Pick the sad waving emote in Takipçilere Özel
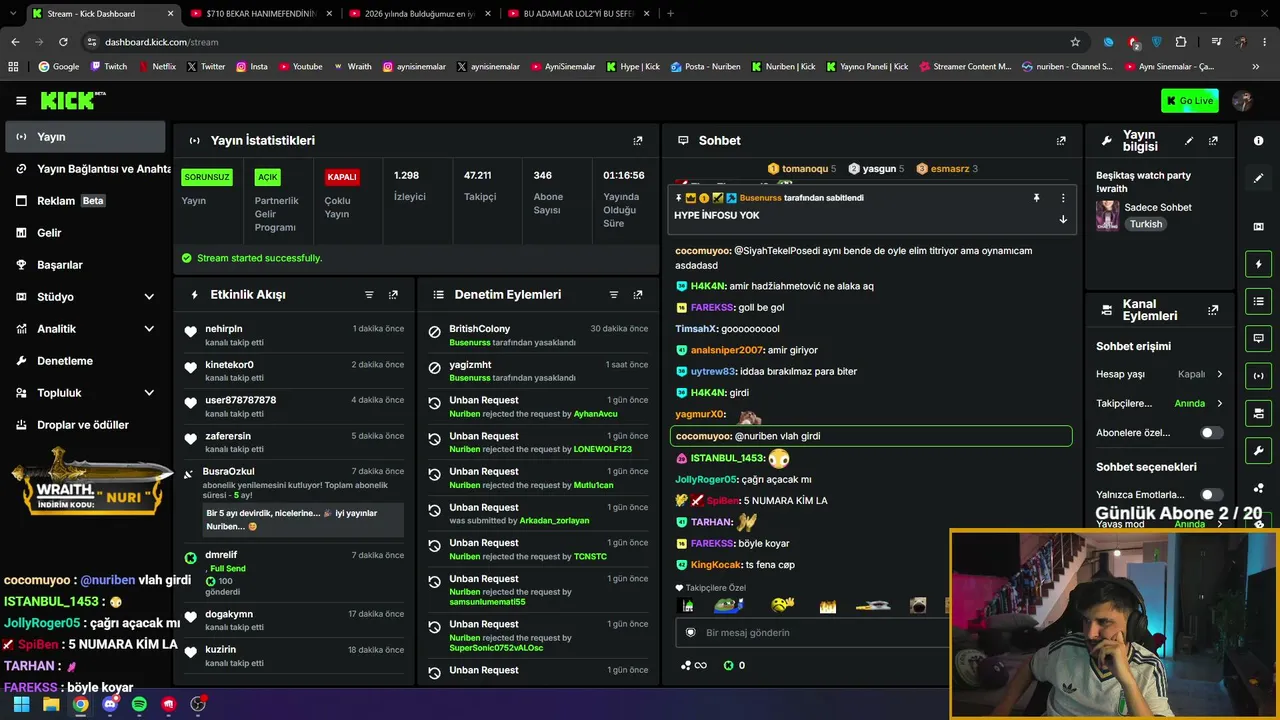The width and height of the screenshot is (1280, 720). click(x=782, y=604)
